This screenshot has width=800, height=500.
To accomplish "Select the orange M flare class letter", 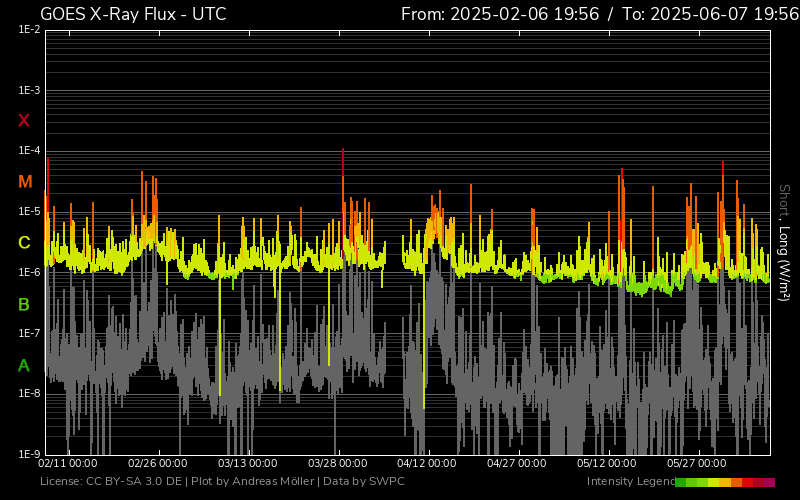I will 25,182.
